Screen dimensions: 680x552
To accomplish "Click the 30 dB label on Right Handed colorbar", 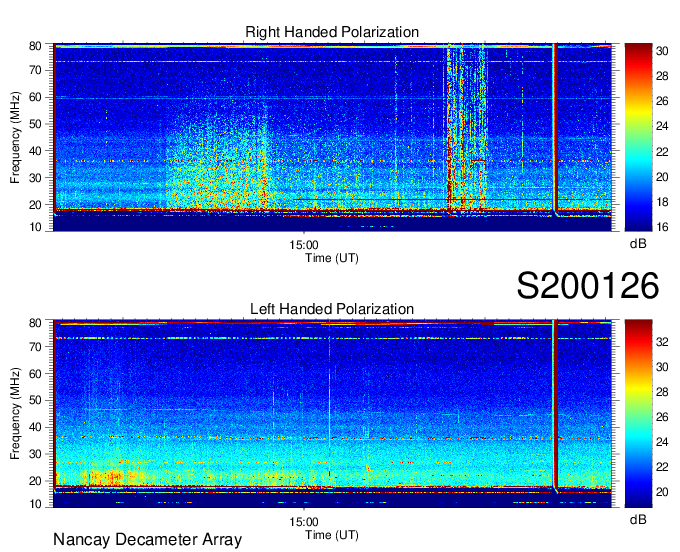I will tap(662, 51).
